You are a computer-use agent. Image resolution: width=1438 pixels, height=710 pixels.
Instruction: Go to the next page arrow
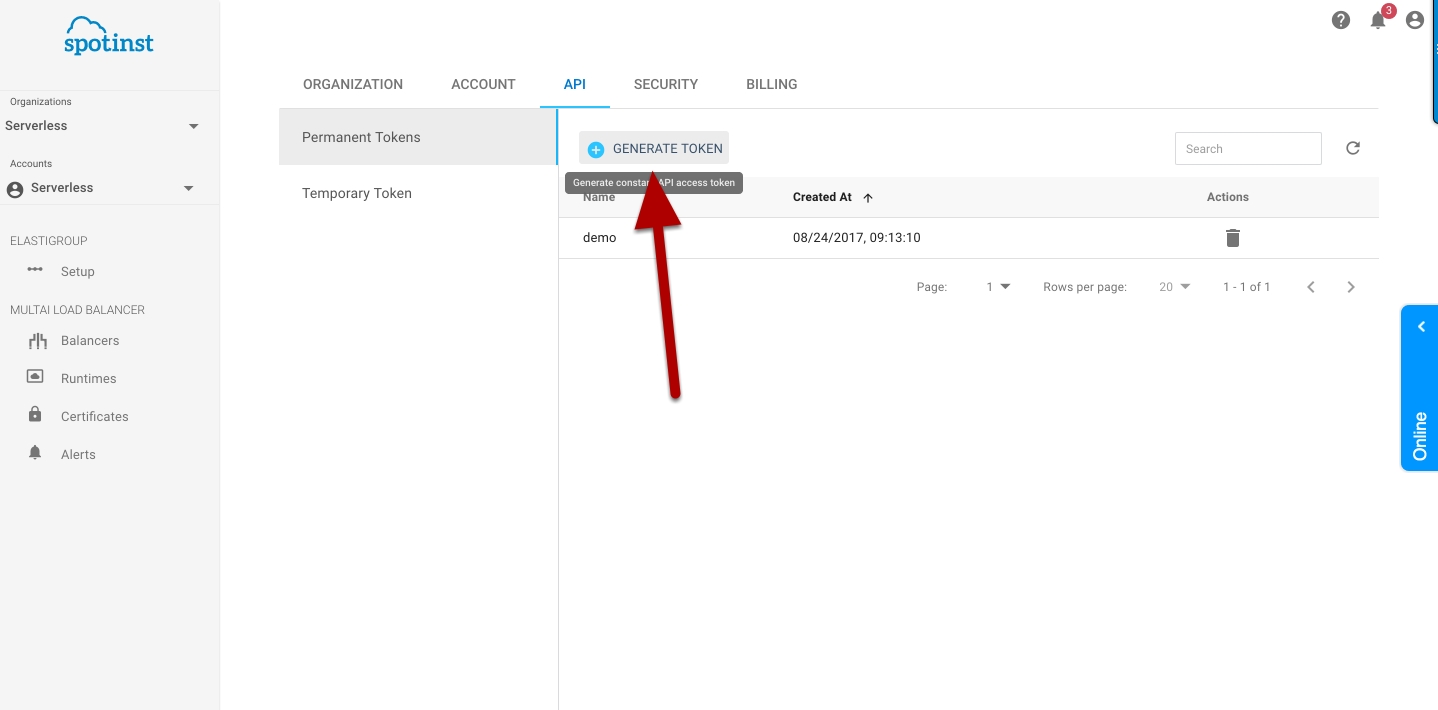1350,287
